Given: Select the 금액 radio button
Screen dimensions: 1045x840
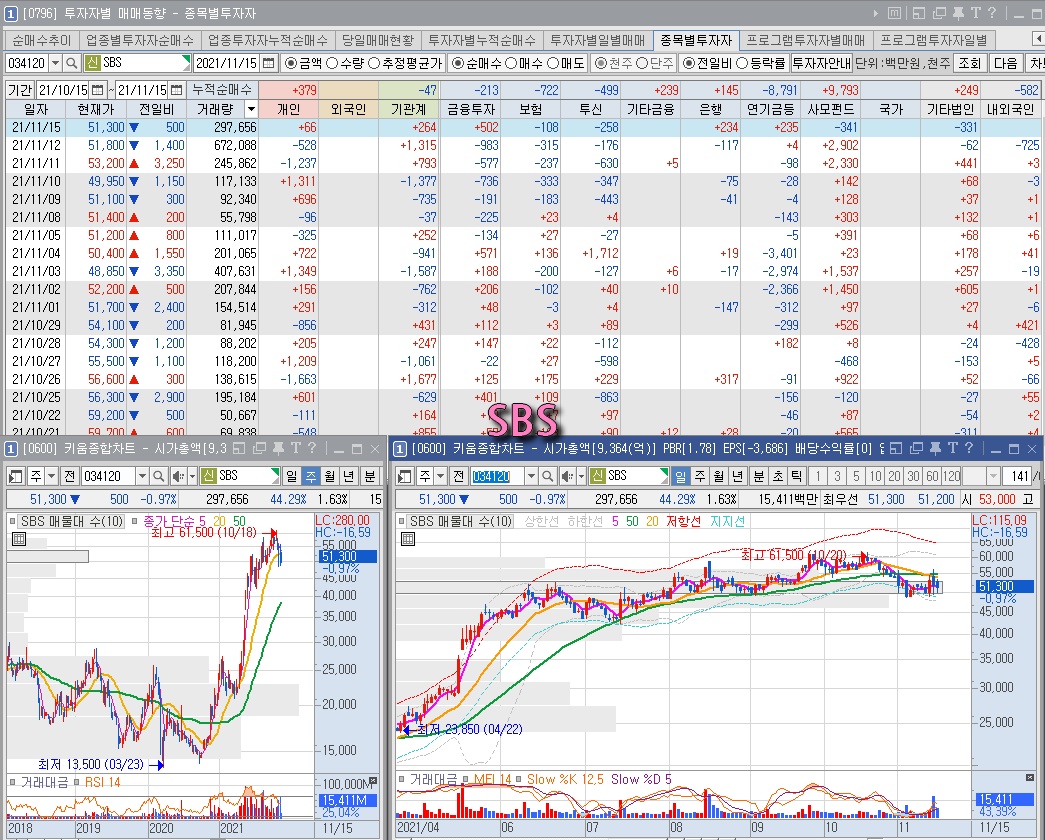Looking at the screenshot, I should tap(291, 63).
